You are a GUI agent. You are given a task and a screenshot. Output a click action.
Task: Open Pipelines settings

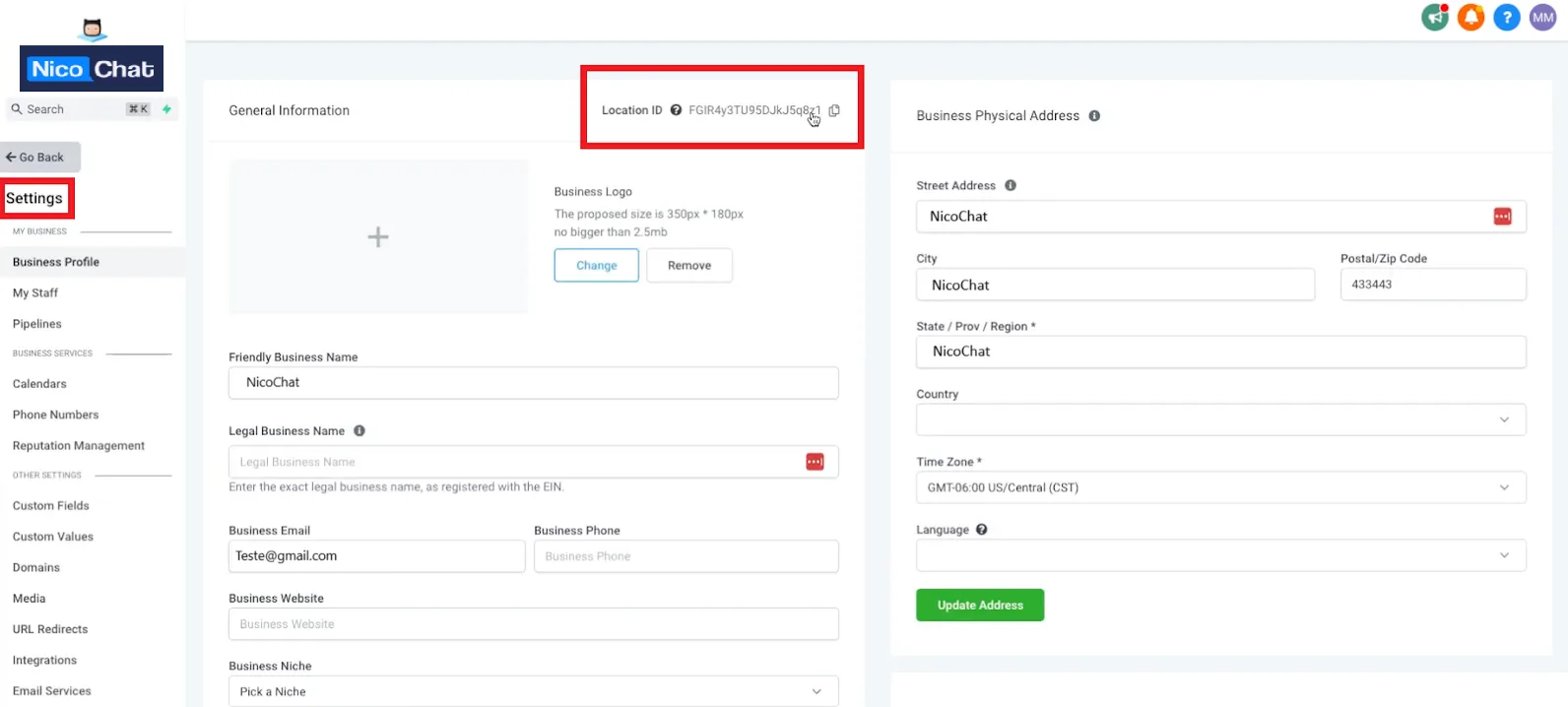pyautogui.click(x=37, y=324)
